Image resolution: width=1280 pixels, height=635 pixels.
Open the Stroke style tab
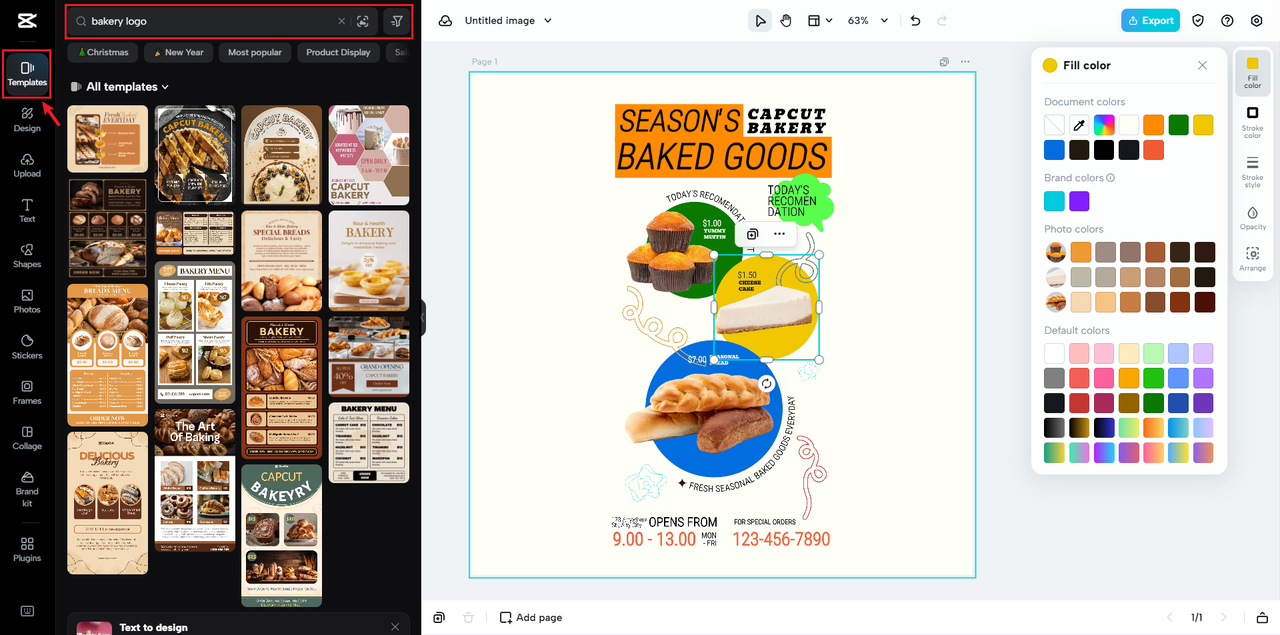pos(1252,172)
